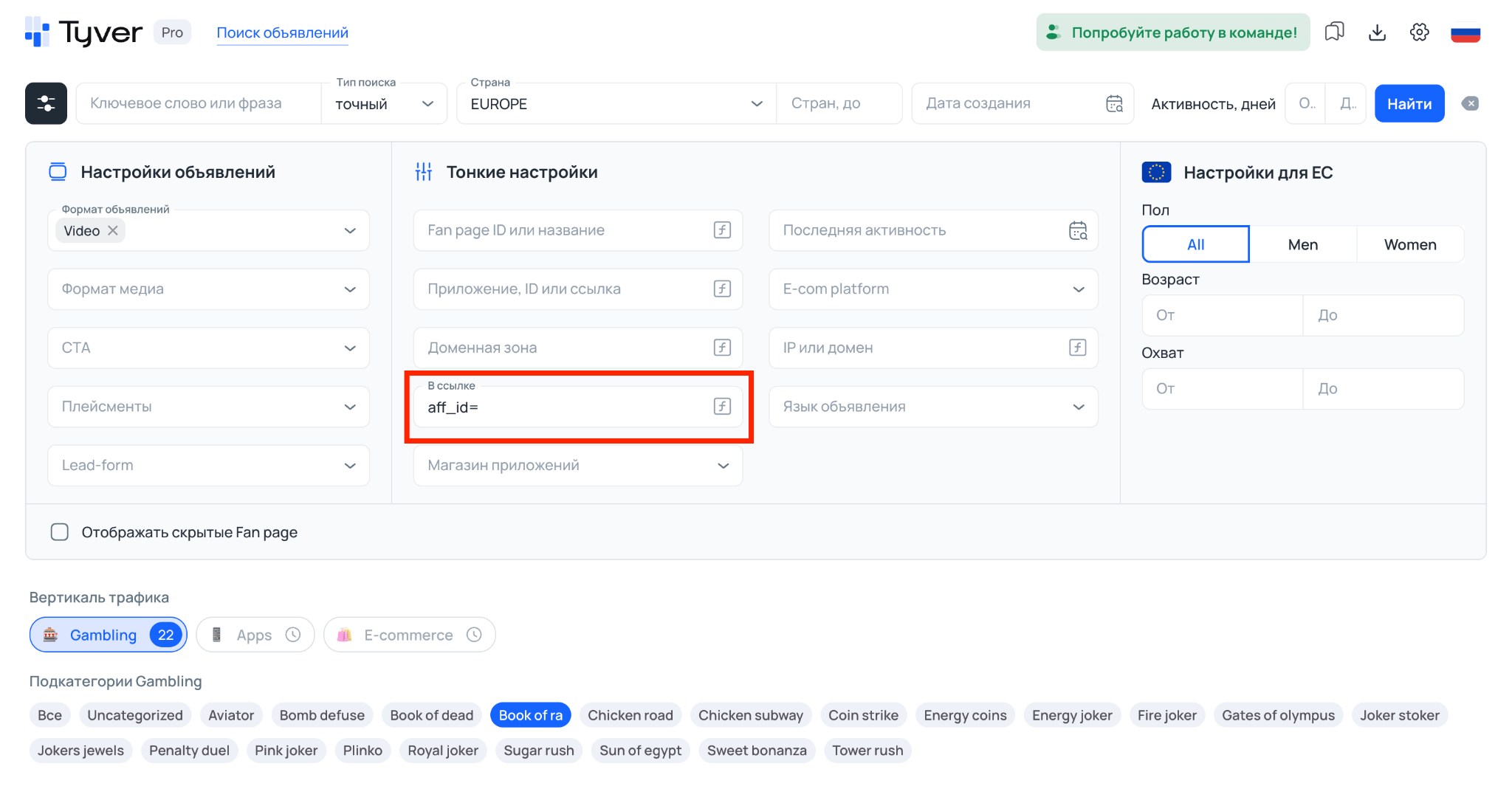The height and width of the screenshot is (786, 1512).
Task: Click function icon in Доменная зона field
Action: [x=722, y=348]
